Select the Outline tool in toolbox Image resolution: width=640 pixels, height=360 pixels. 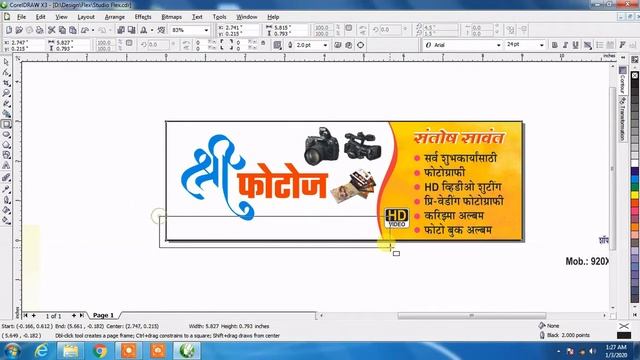pyautogui.click(x=6, y=200)
